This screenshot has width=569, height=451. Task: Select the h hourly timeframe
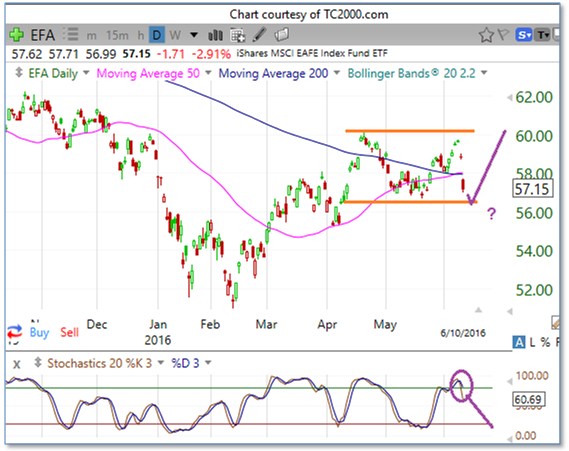click(141, 35)
